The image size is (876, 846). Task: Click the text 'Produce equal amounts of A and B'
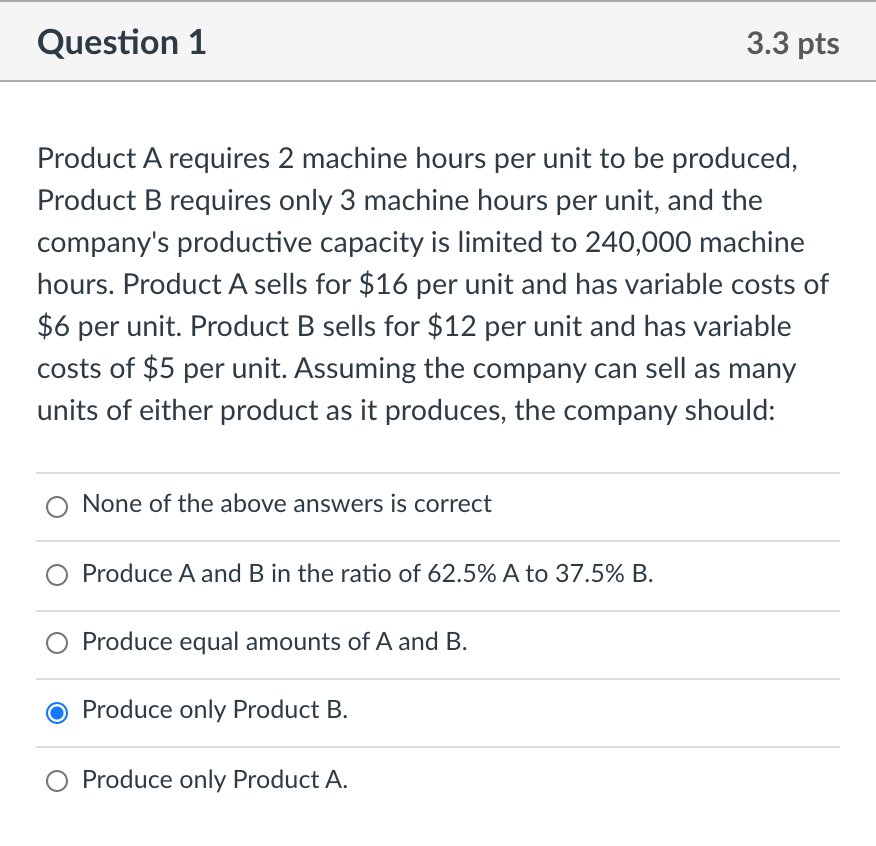coord(273,642)
